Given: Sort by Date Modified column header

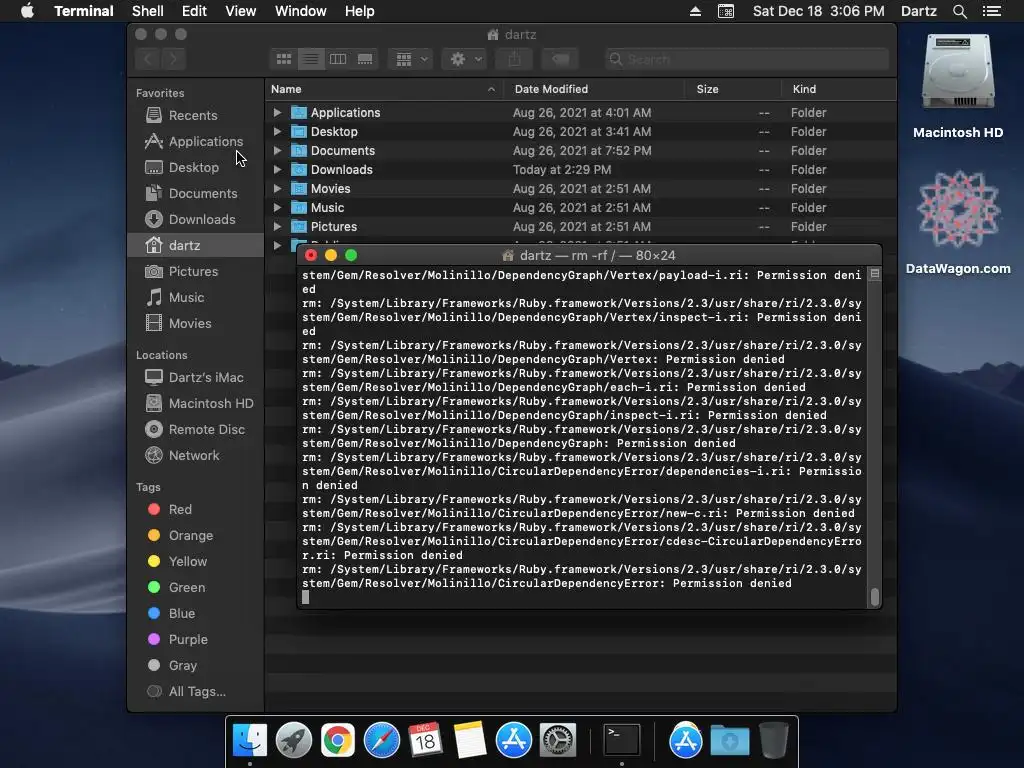Looking at the screenshot, I should point(594,89).
